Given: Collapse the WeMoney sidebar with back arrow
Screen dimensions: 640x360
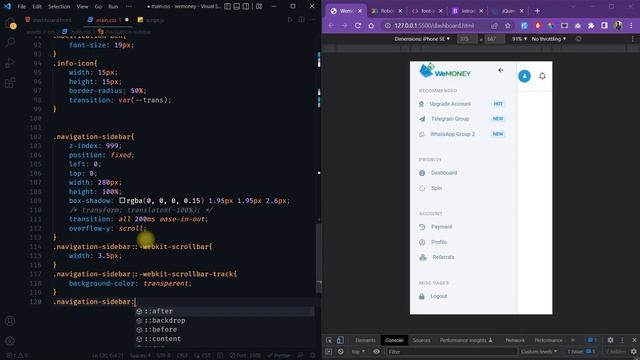Looking at the screenshot, I should tap(500, 70).
